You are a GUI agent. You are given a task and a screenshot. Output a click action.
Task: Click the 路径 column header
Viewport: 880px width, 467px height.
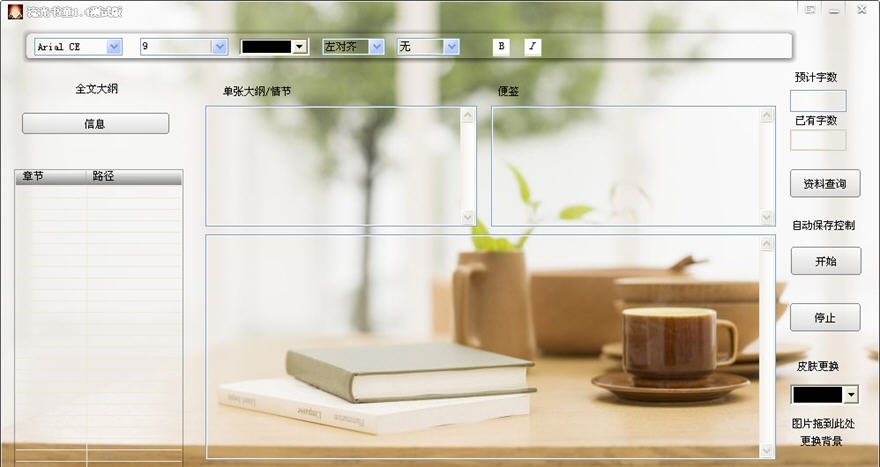pyautogui.click(x=134, y=176)
